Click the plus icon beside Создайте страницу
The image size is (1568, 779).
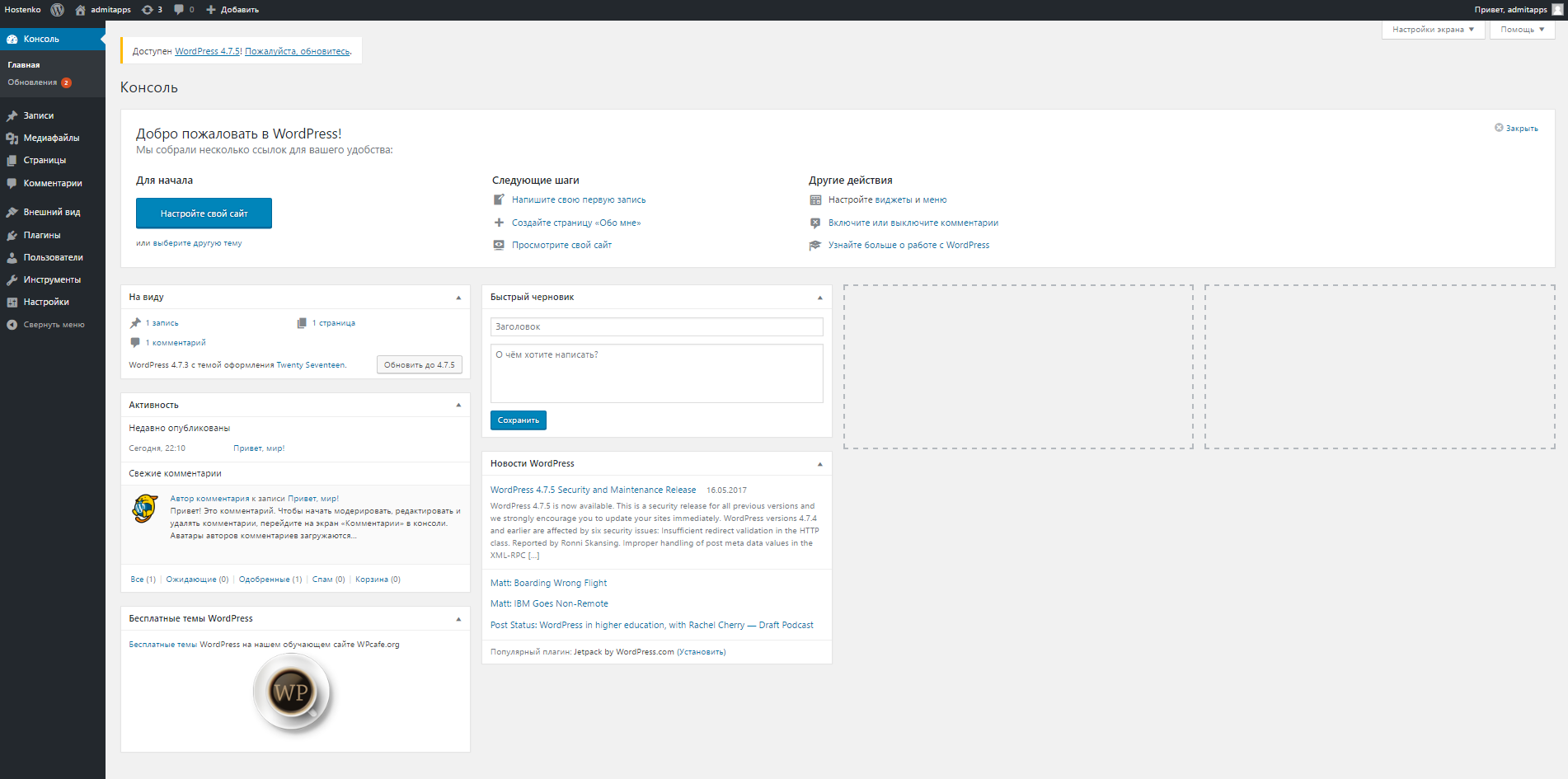(x=499, y=223)
